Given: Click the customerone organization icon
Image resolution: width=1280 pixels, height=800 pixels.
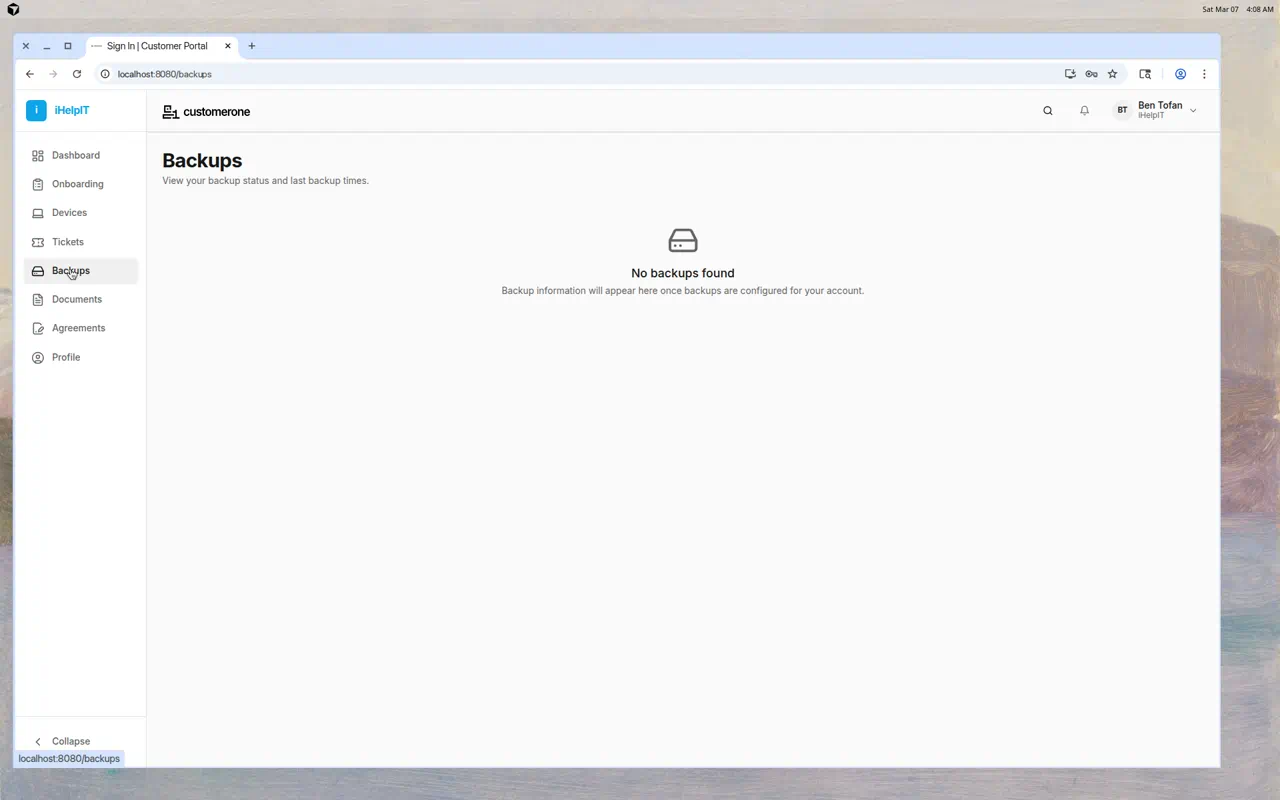Looking at the screenshot, I should click(x=170, y=112).
